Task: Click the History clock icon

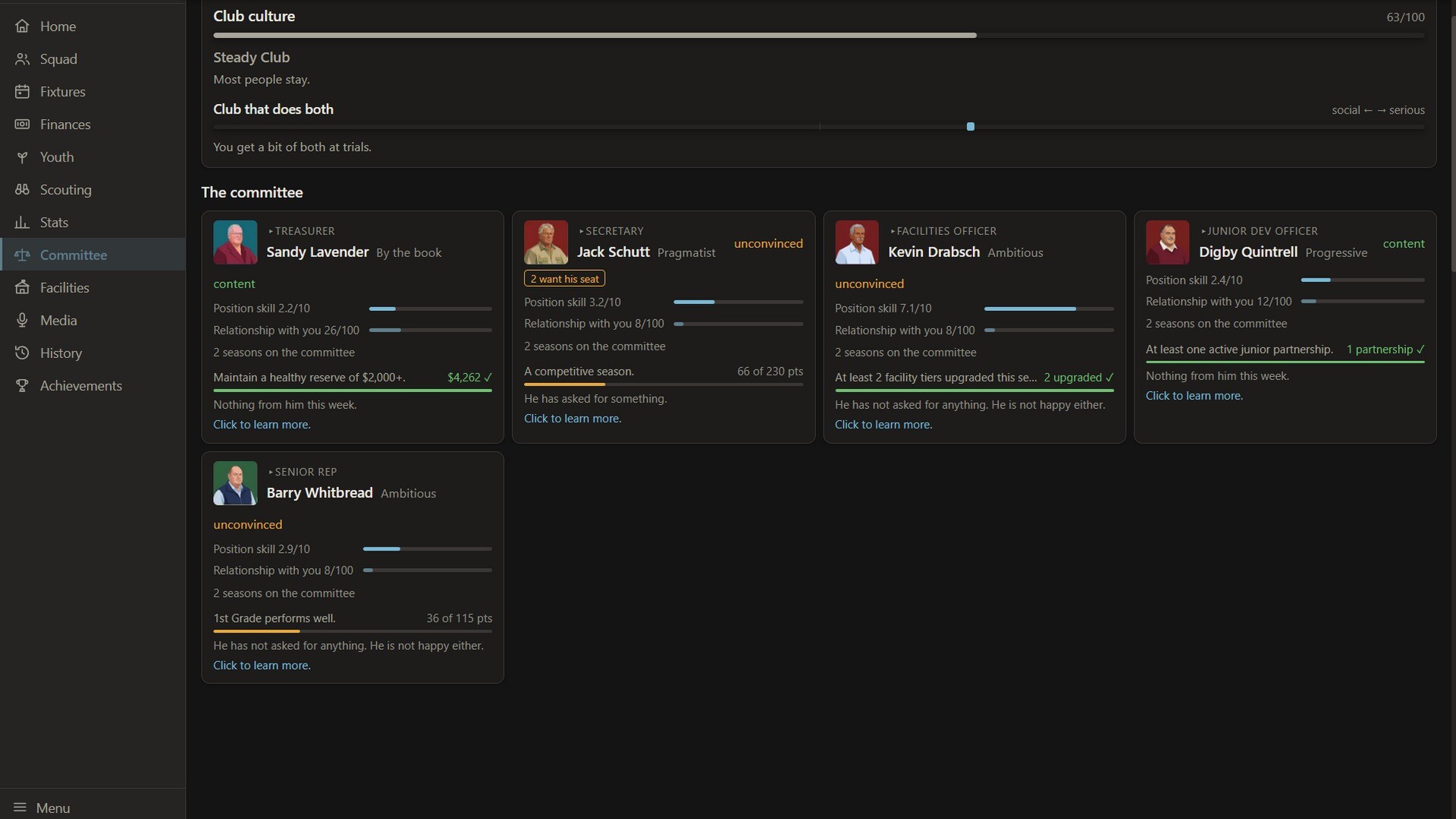Action: pos(22,353)
